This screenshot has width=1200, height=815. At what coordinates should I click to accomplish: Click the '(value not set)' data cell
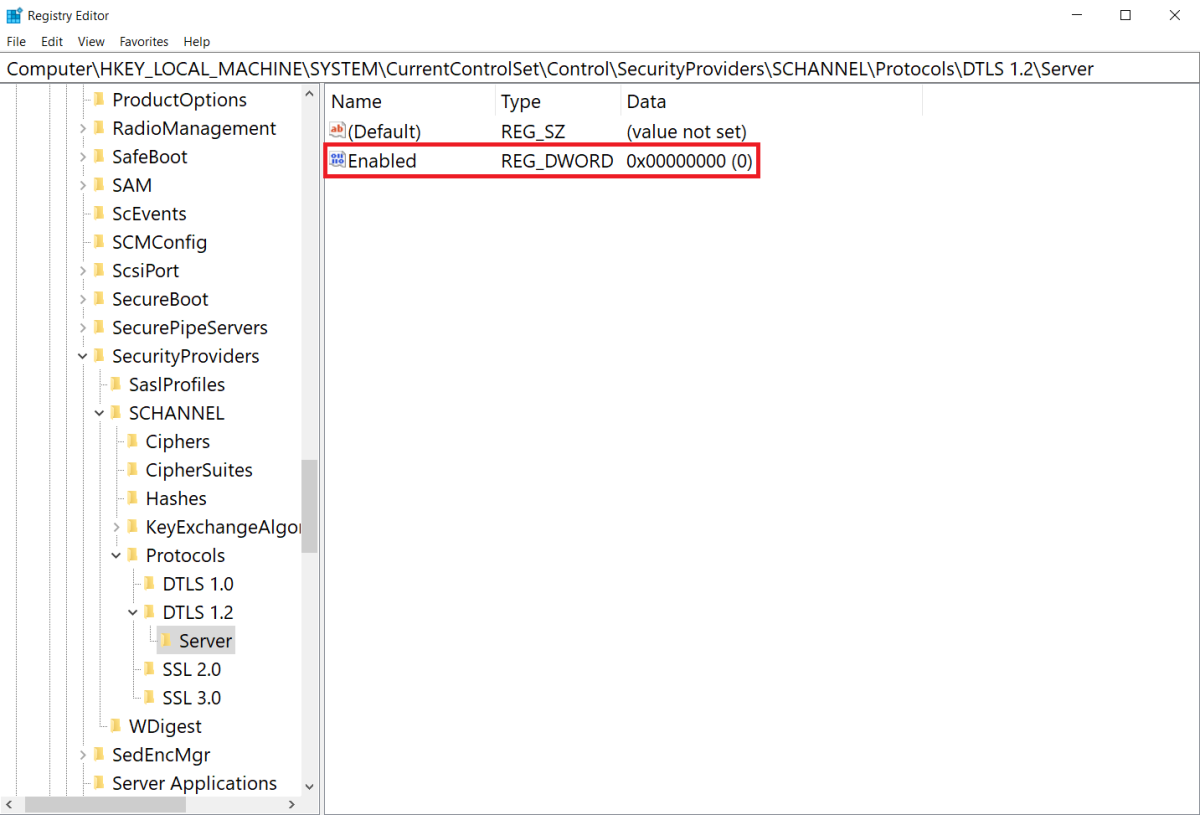(686, 132)
